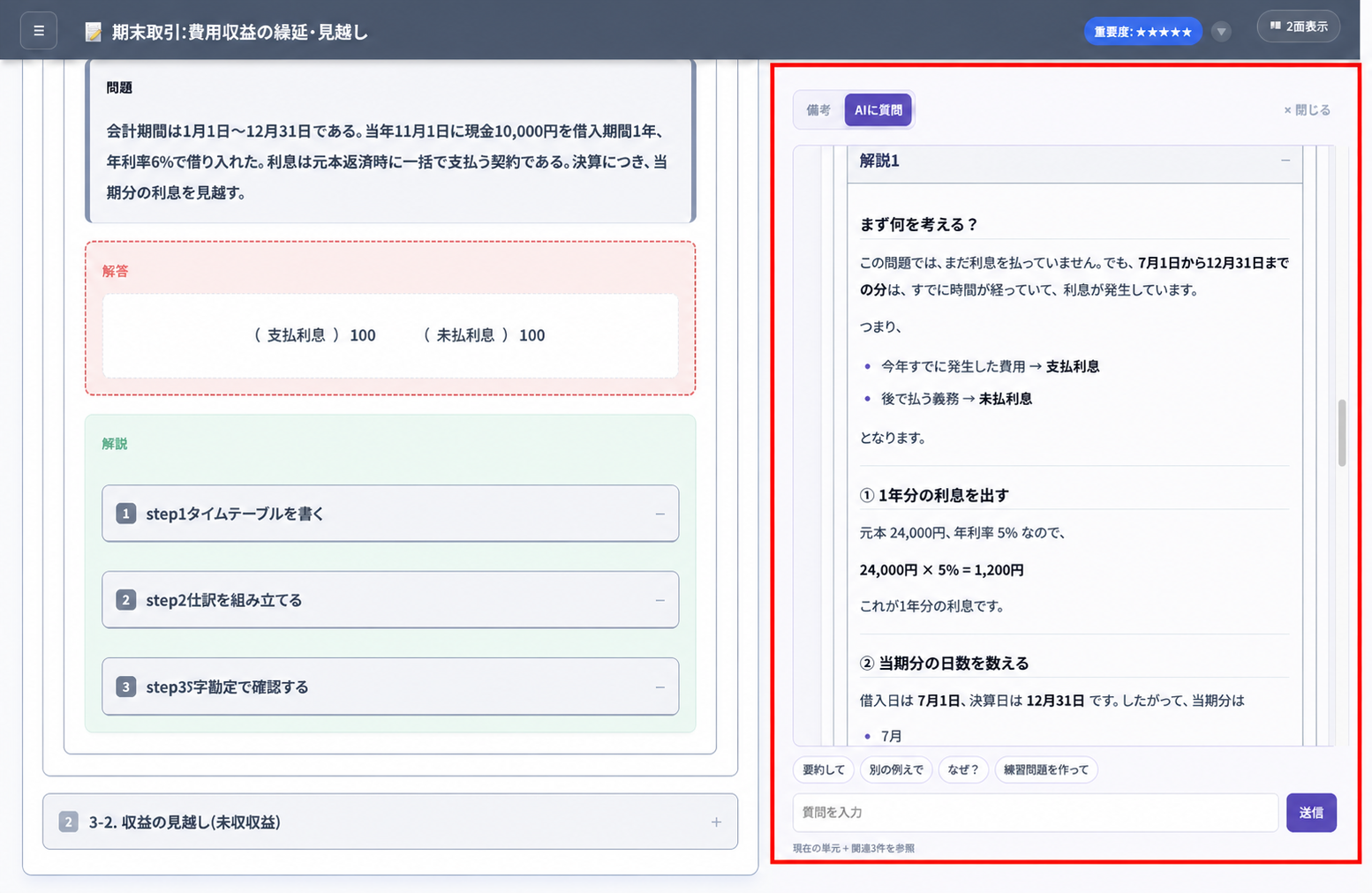Viewport: 1372px width, 893px height.
Task: Click the number 2 badge of section 3-2
Action: tap(68, 822)
